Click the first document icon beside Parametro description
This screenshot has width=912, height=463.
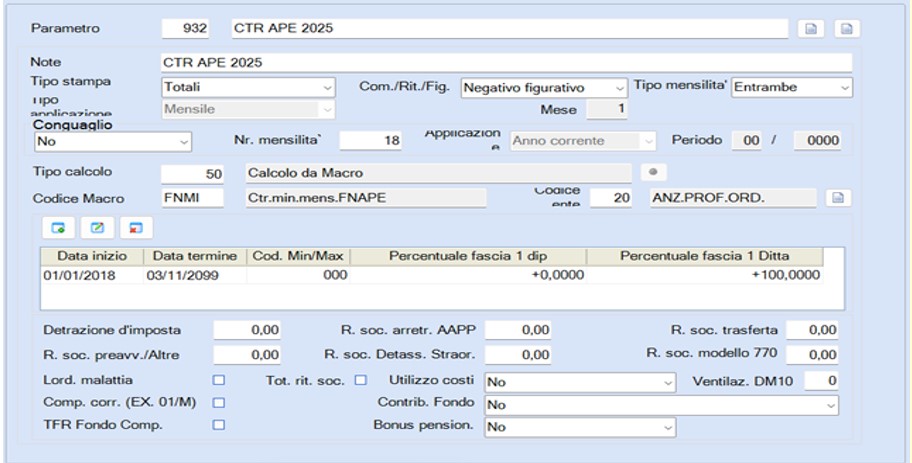pos(811,29)
